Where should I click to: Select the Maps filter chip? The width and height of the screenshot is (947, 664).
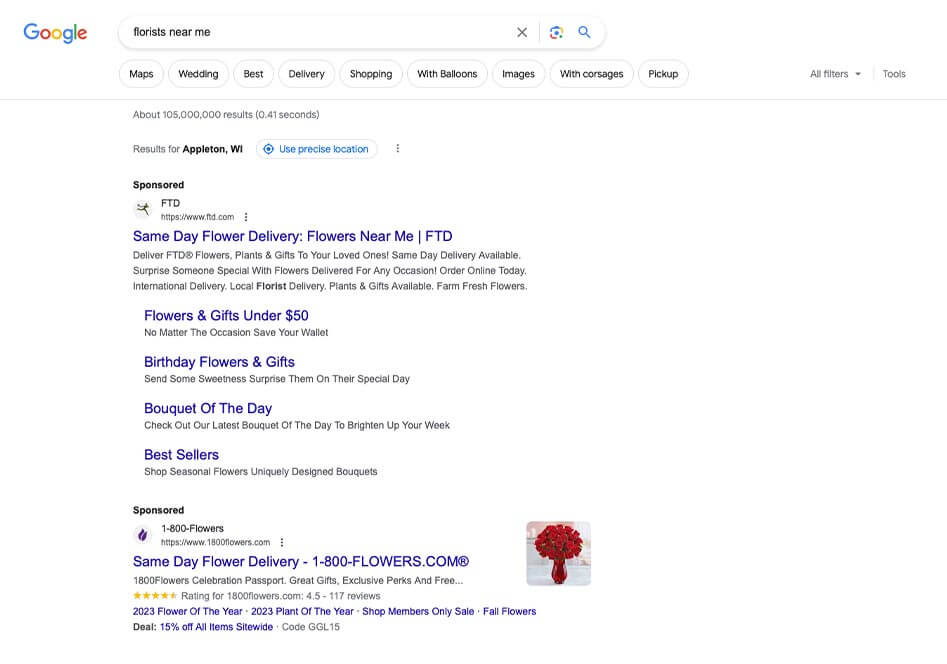pos(141,74)
